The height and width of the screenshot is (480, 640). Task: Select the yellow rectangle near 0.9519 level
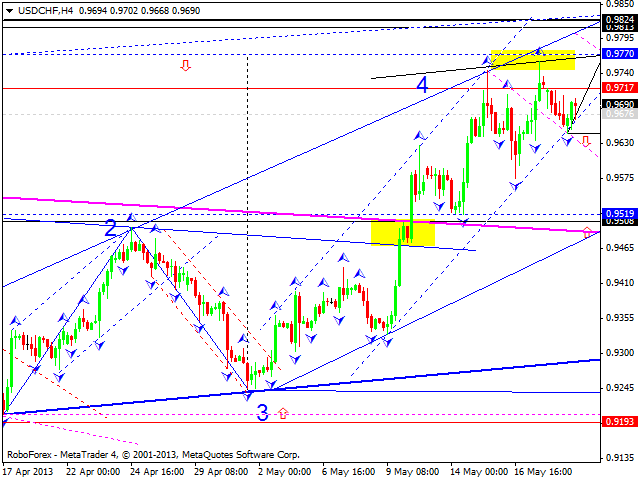coord(402,232)
